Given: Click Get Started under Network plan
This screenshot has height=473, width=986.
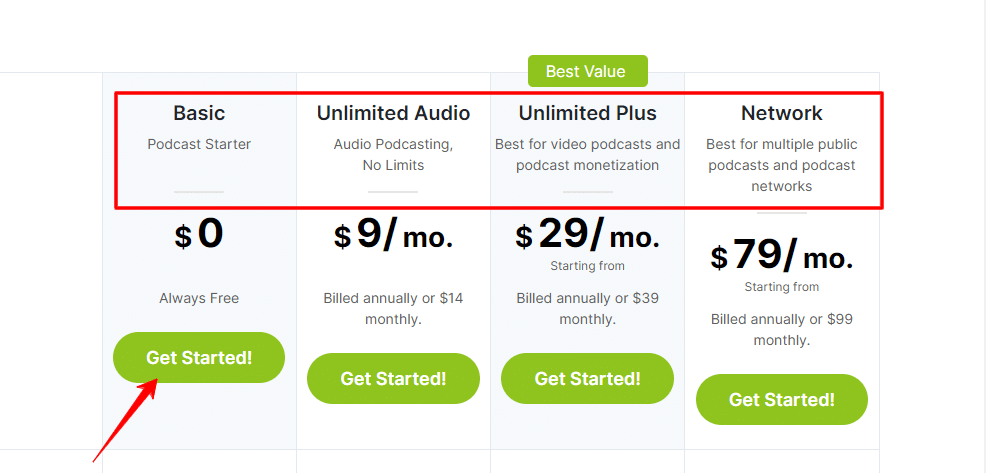Looking at the screenshot, I should pos(782,399).
